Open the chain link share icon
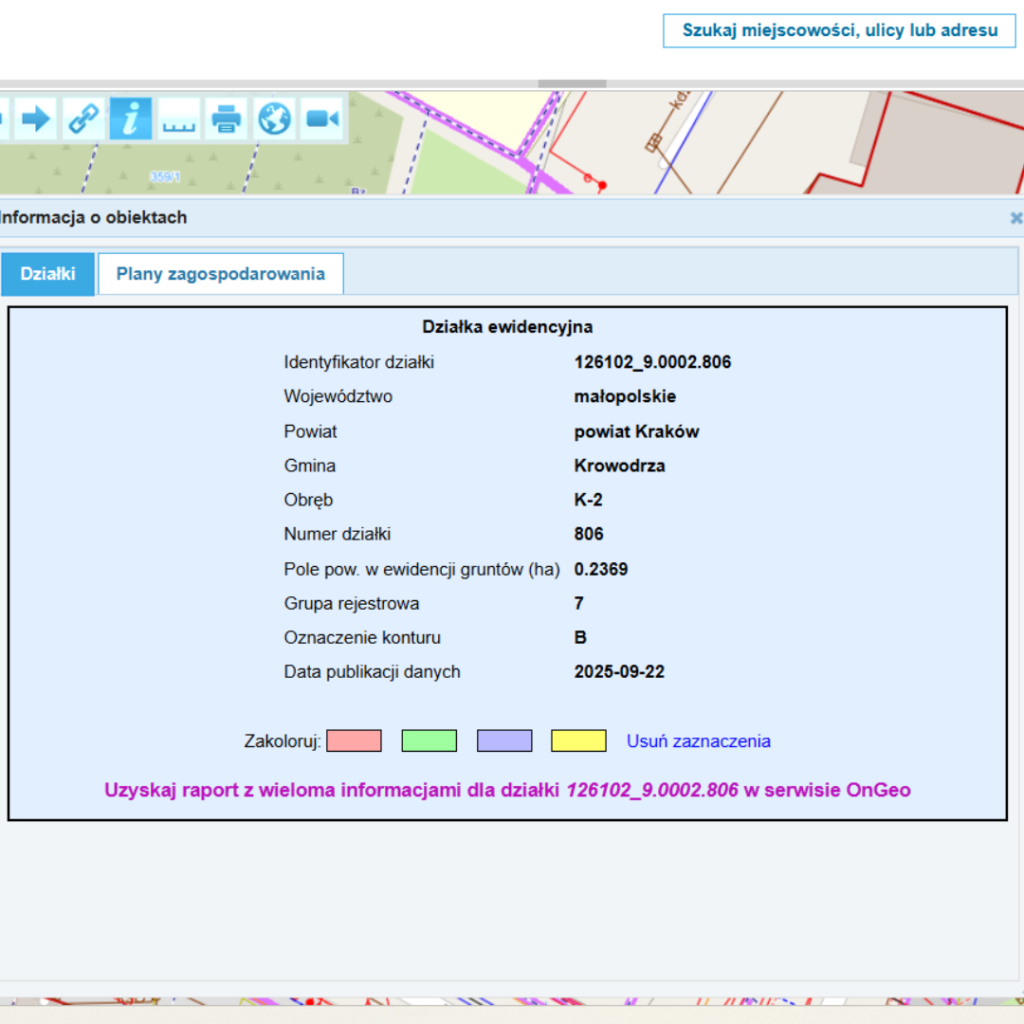This screenshot has width=1024, height=1024. (x=83, y=119)
